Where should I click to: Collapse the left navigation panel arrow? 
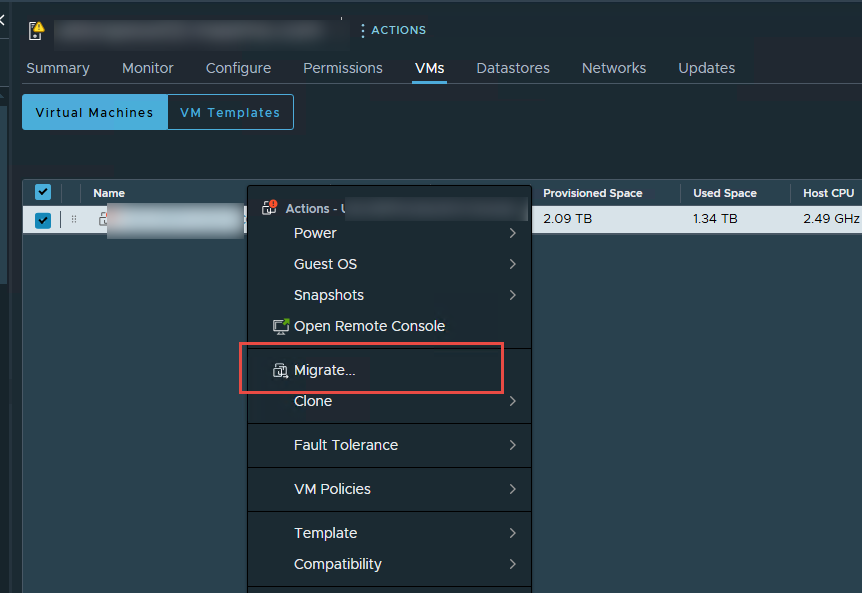click(x=3, y=19)
